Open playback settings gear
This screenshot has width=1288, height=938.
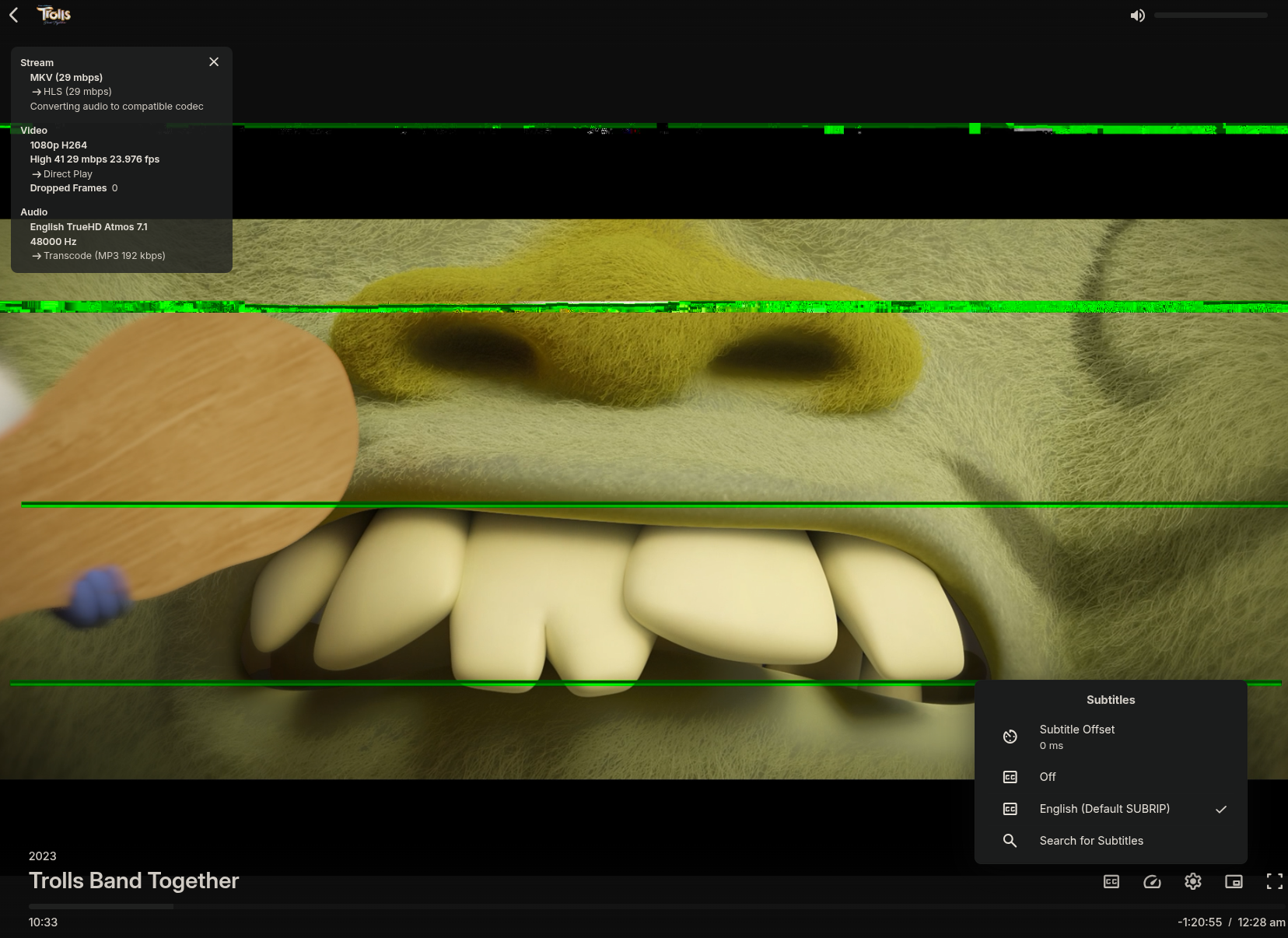coord(1193,881)
